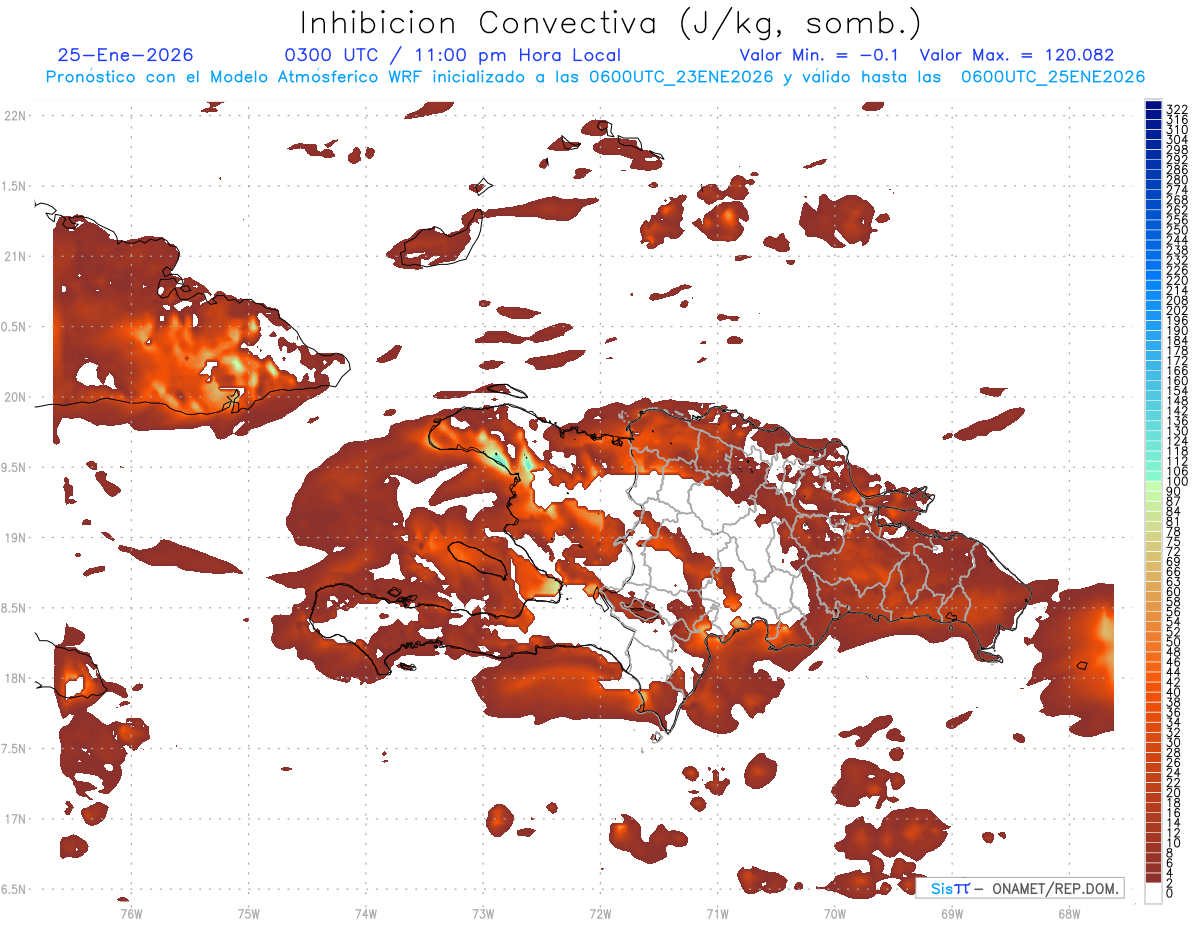Click the "0" colorbar label

(1170, 893)
